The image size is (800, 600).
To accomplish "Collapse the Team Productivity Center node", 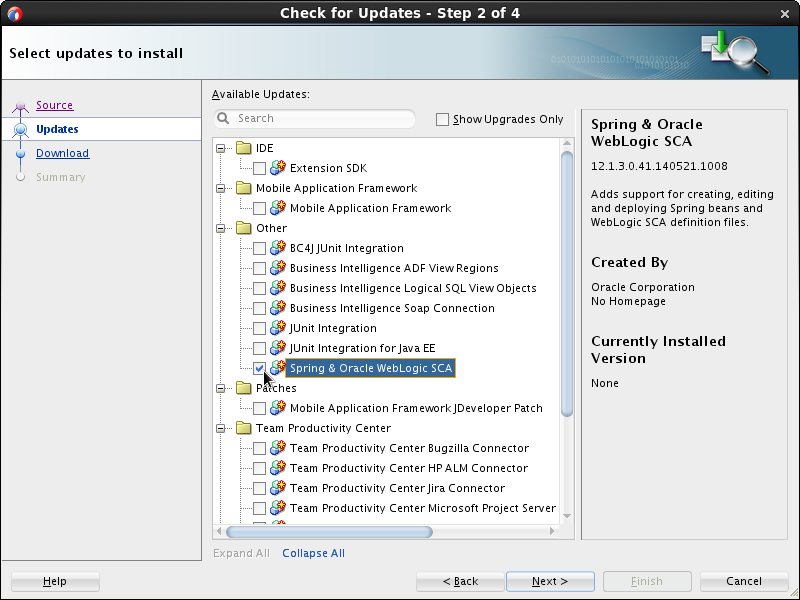I will [220, 428].
